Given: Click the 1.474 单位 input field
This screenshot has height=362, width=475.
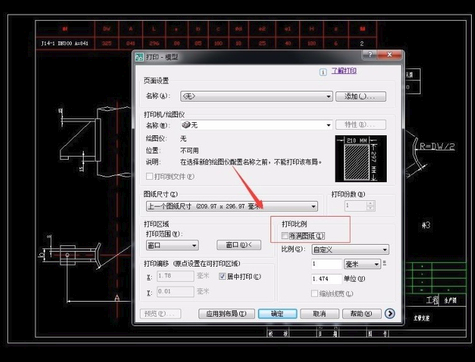Looking at the screenshot, I should [x=327, y=279].
